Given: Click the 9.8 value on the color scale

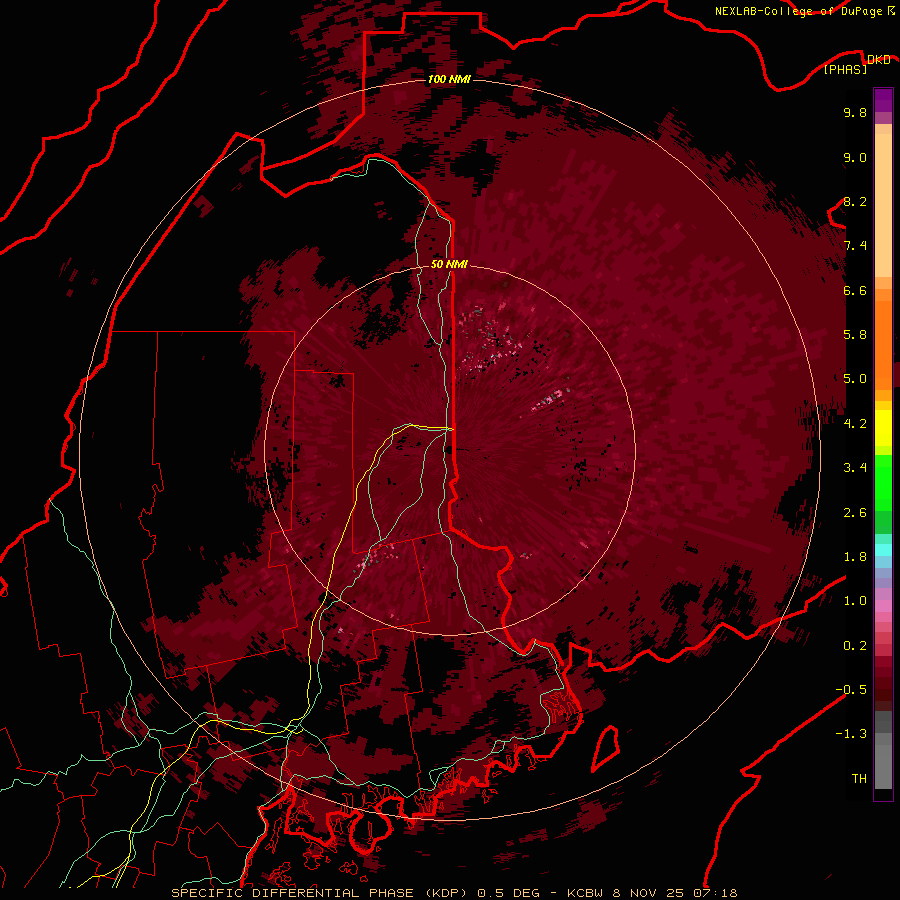Looking at the screenshot, I should (855, 112).
